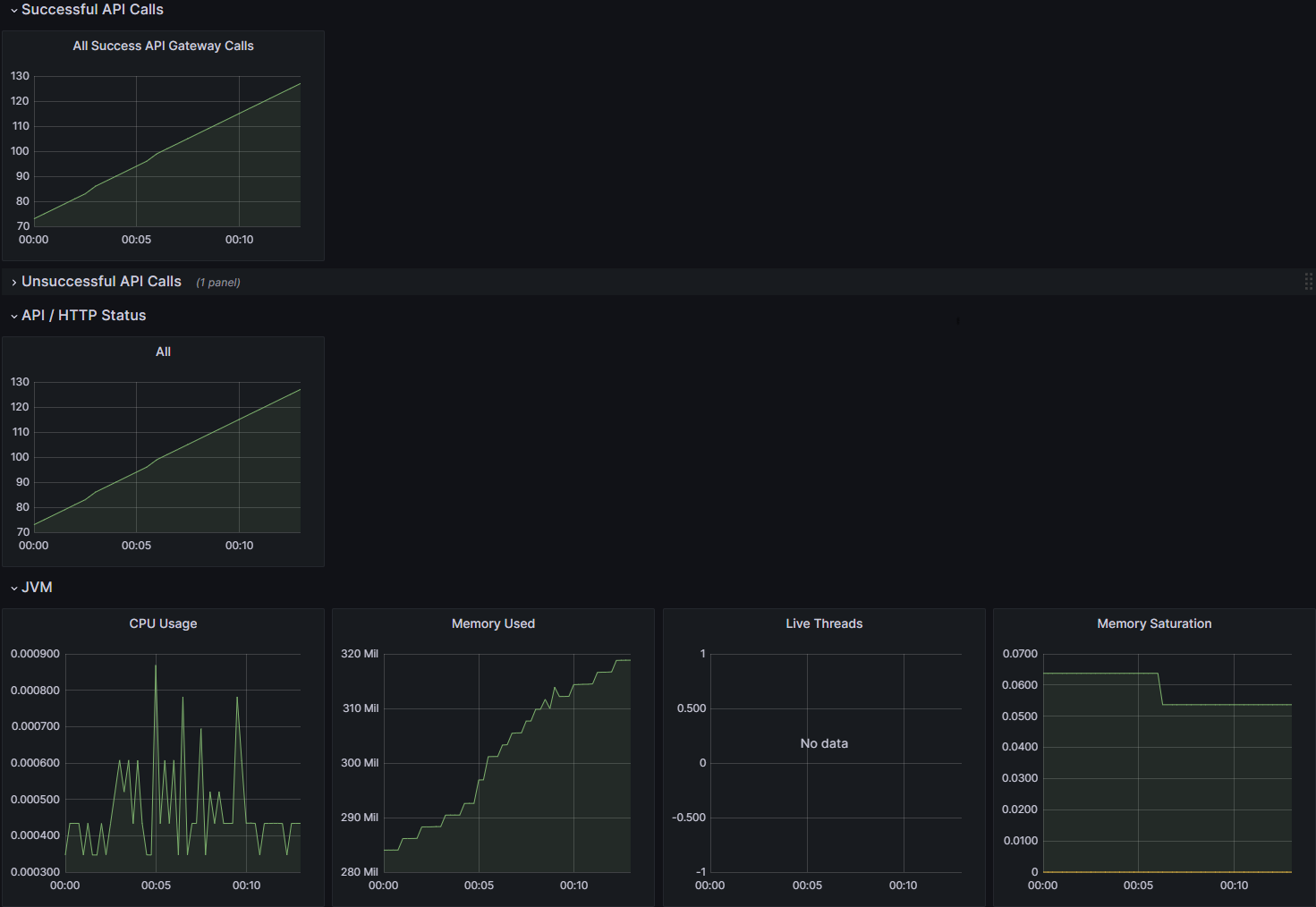
Task: Click the 00:00 label in Memory Saturation
Action: coord(1042,886)
